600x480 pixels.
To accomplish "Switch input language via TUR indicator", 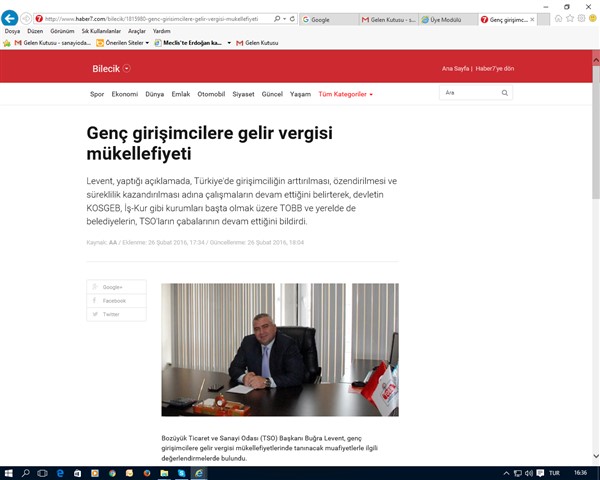I will pos(554,473).
